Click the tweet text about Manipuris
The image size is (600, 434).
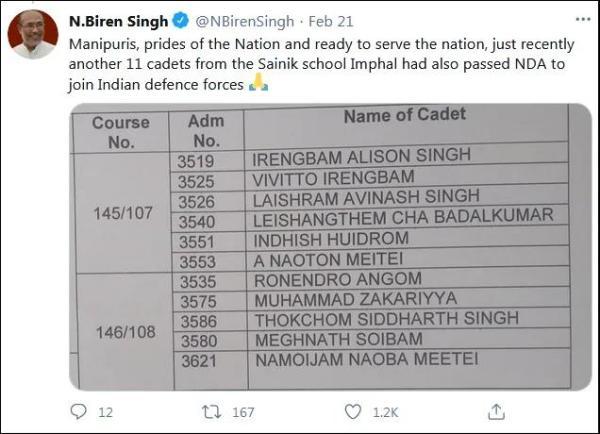320,65
